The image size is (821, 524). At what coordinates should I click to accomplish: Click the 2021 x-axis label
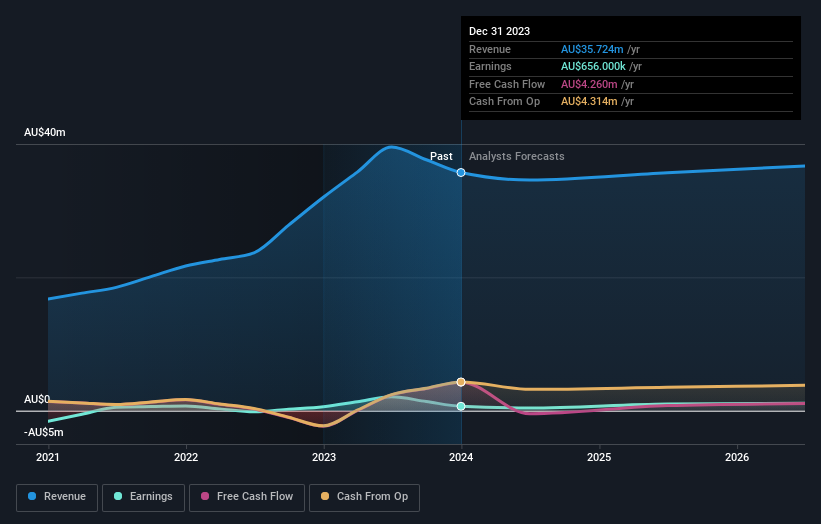48,457
